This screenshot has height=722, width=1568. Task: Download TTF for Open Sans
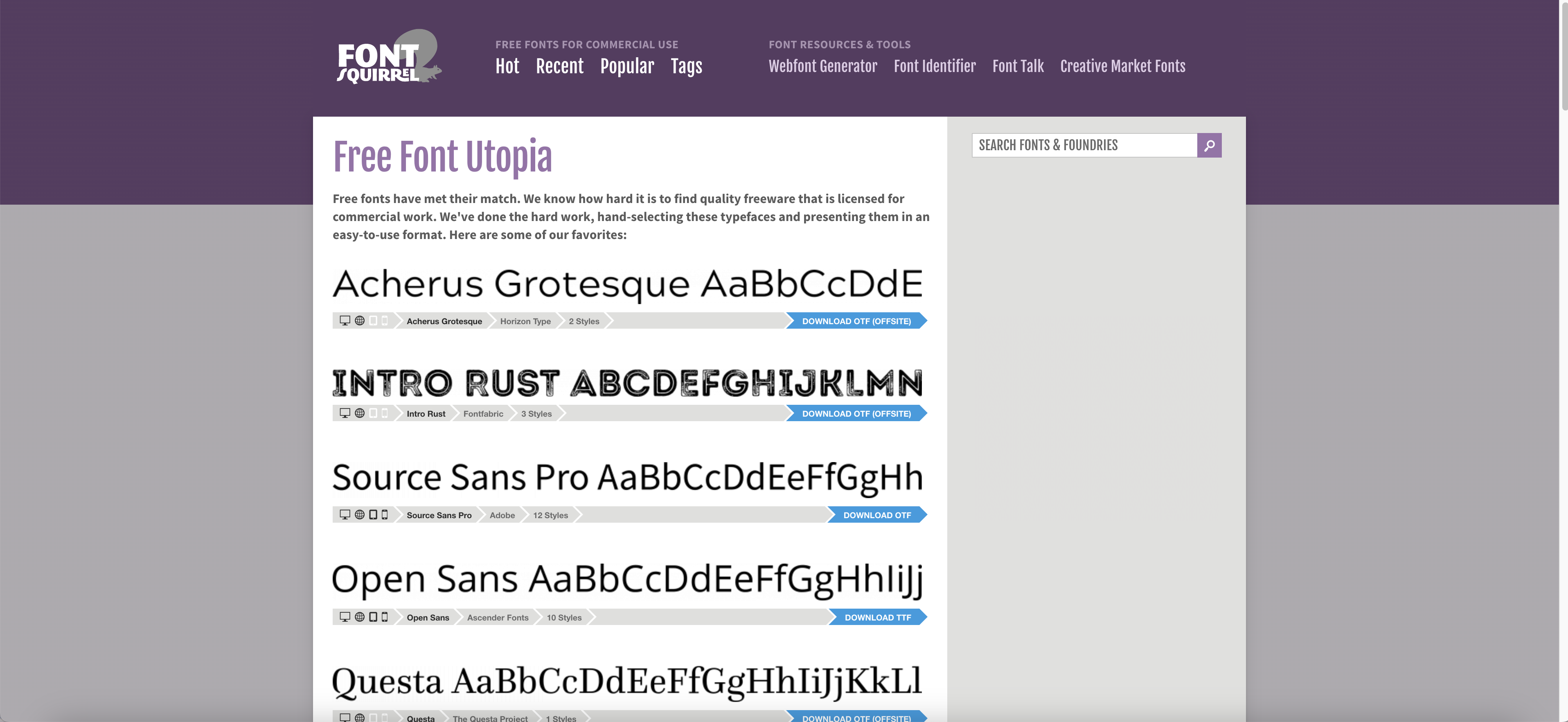coord(878,617)
